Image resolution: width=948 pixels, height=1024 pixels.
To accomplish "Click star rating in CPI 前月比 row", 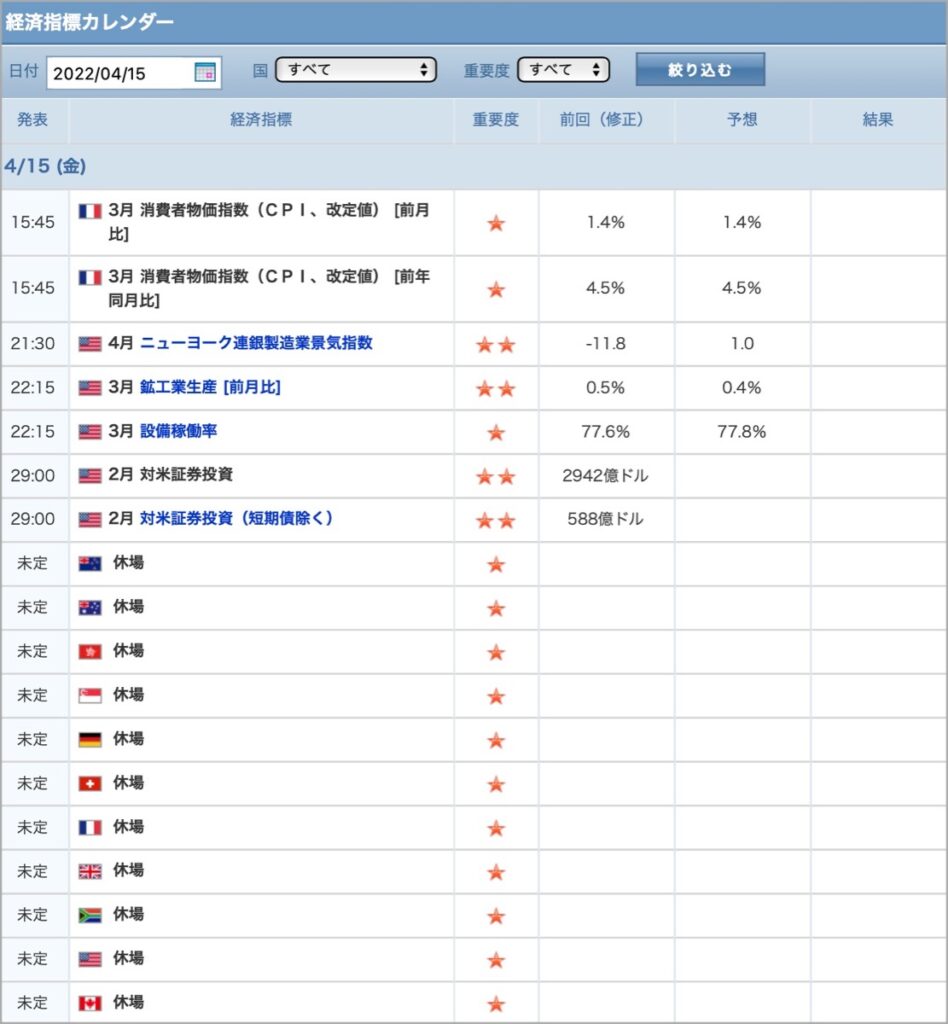I will pyautogui.click(x=496, y=223).
